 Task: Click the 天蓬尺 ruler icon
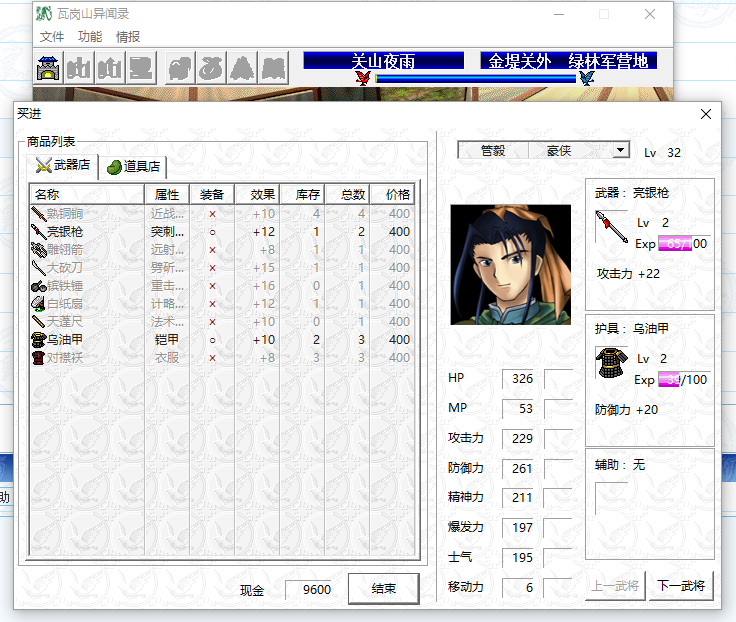(38, 322)
